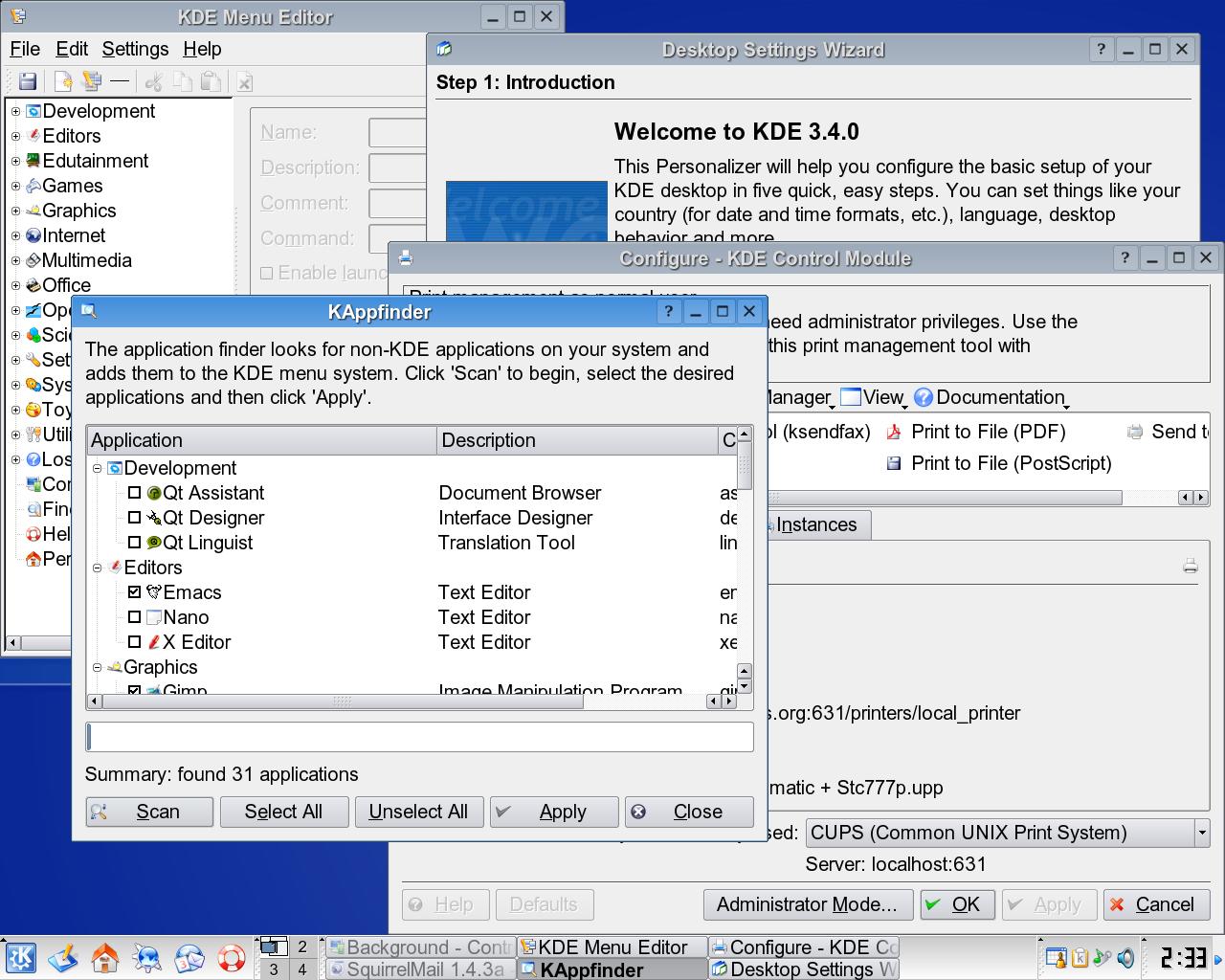
Task: Collapse the Graphics group in KAppfinder
Action: [x=98, y=667]
